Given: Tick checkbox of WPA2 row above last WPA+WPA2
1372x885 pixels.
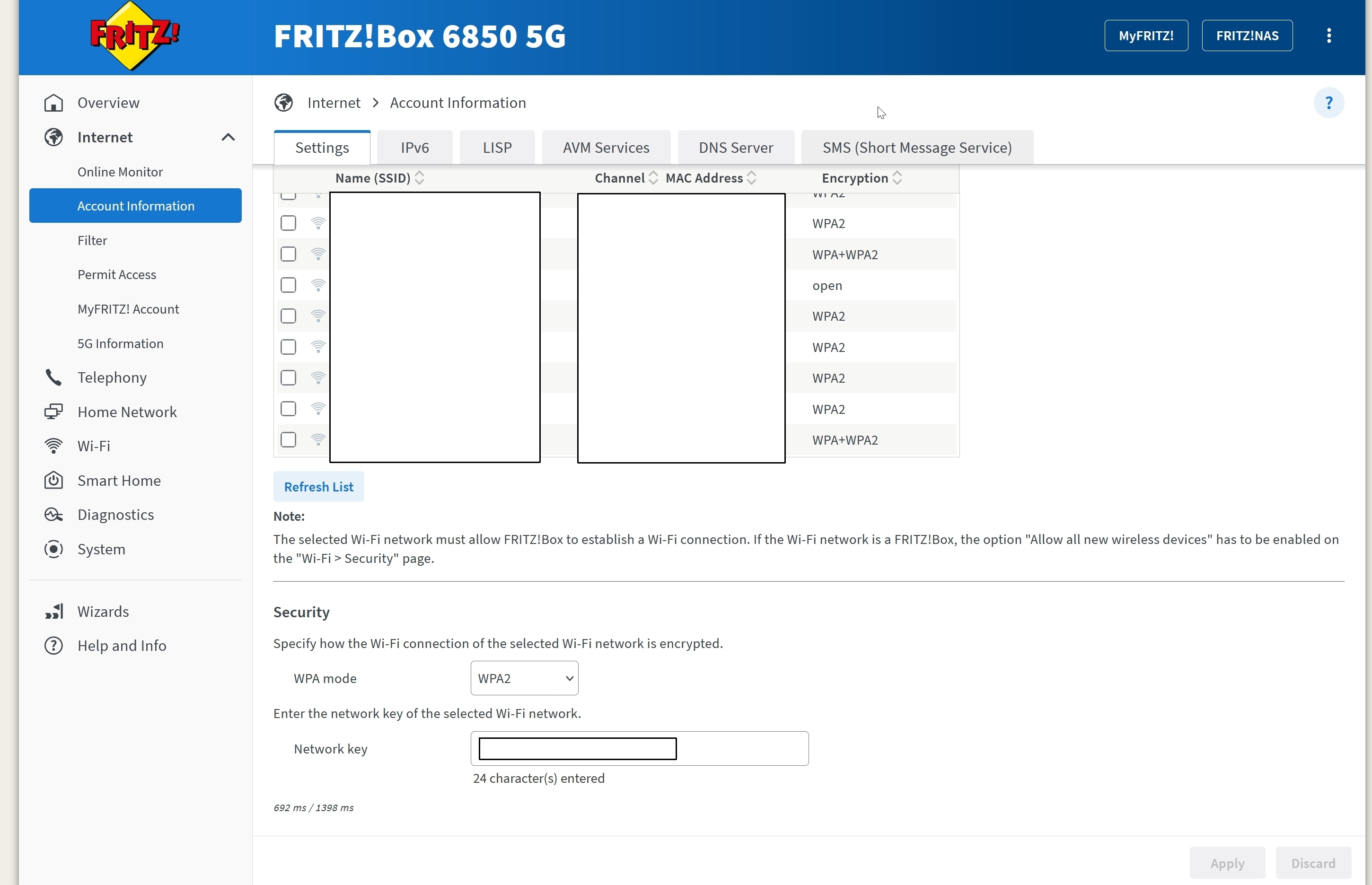Looking at the screenshot, I should pos(288,409).
